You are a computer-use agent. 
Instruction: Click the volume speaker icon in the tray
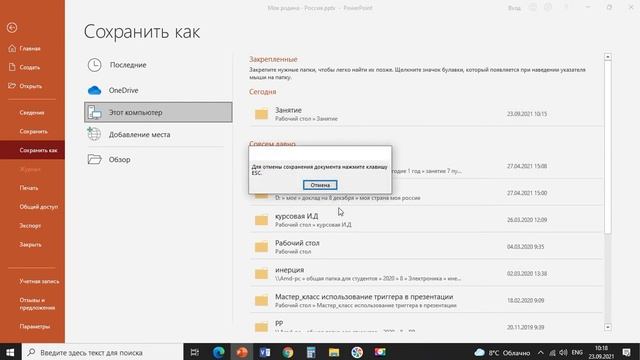[563, 352]
